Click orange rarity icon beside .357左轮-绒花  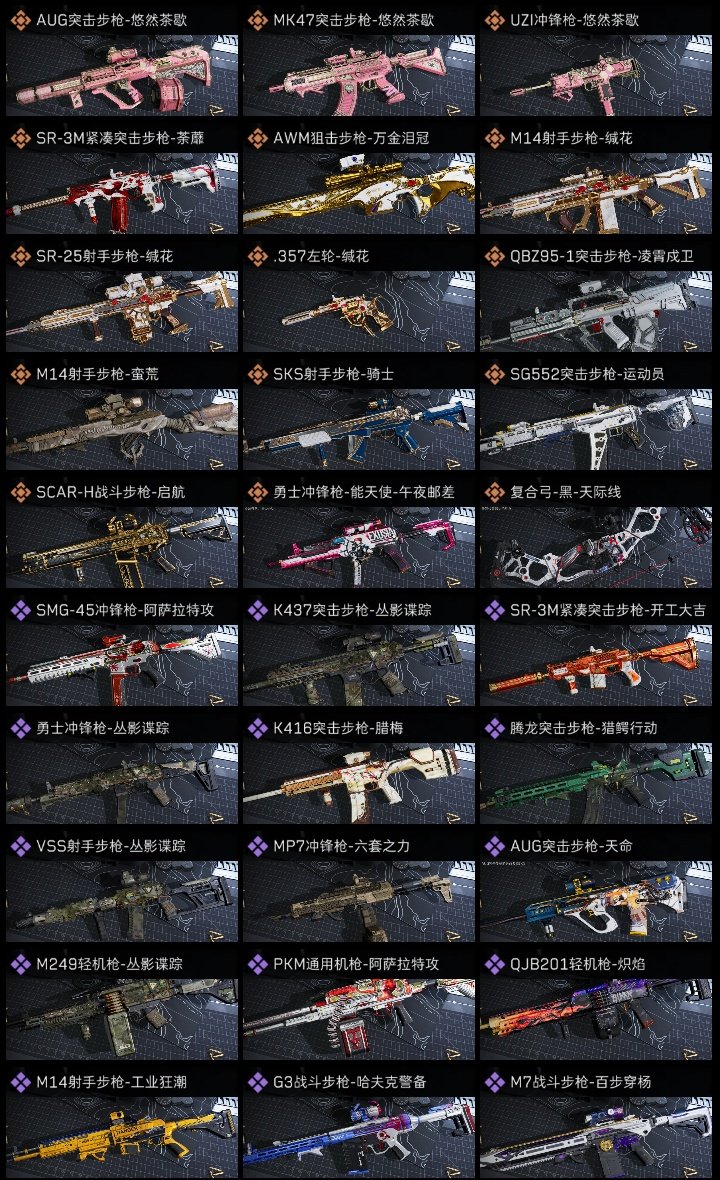tap(257, 256)
